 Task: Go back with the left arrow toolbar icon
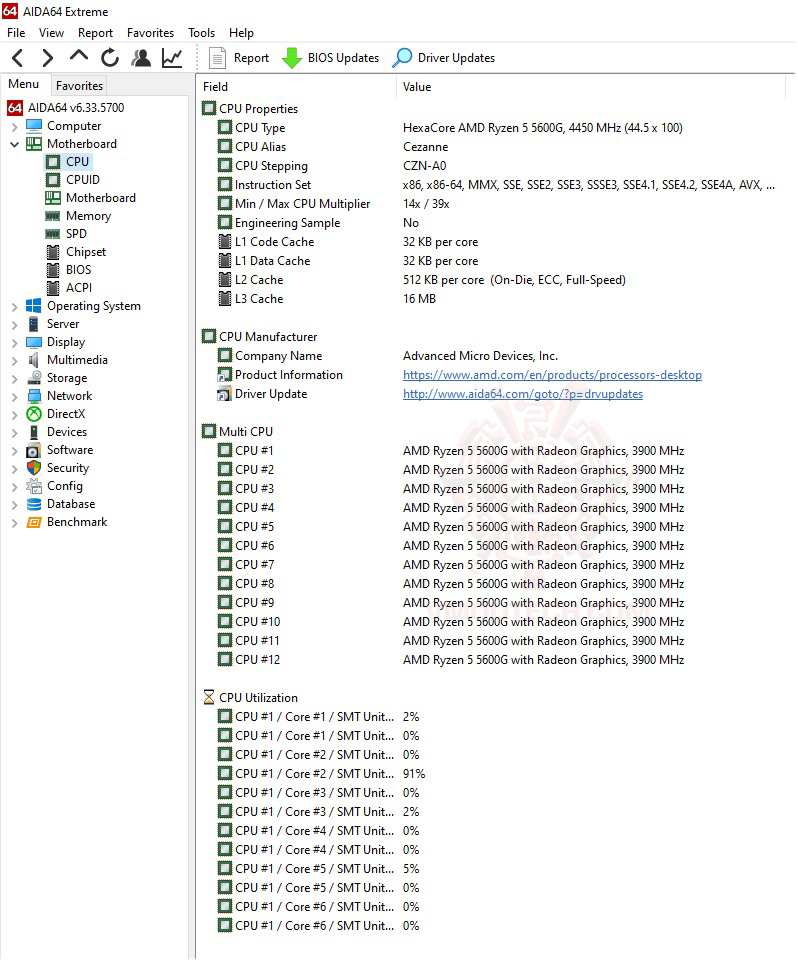(18, 58)
